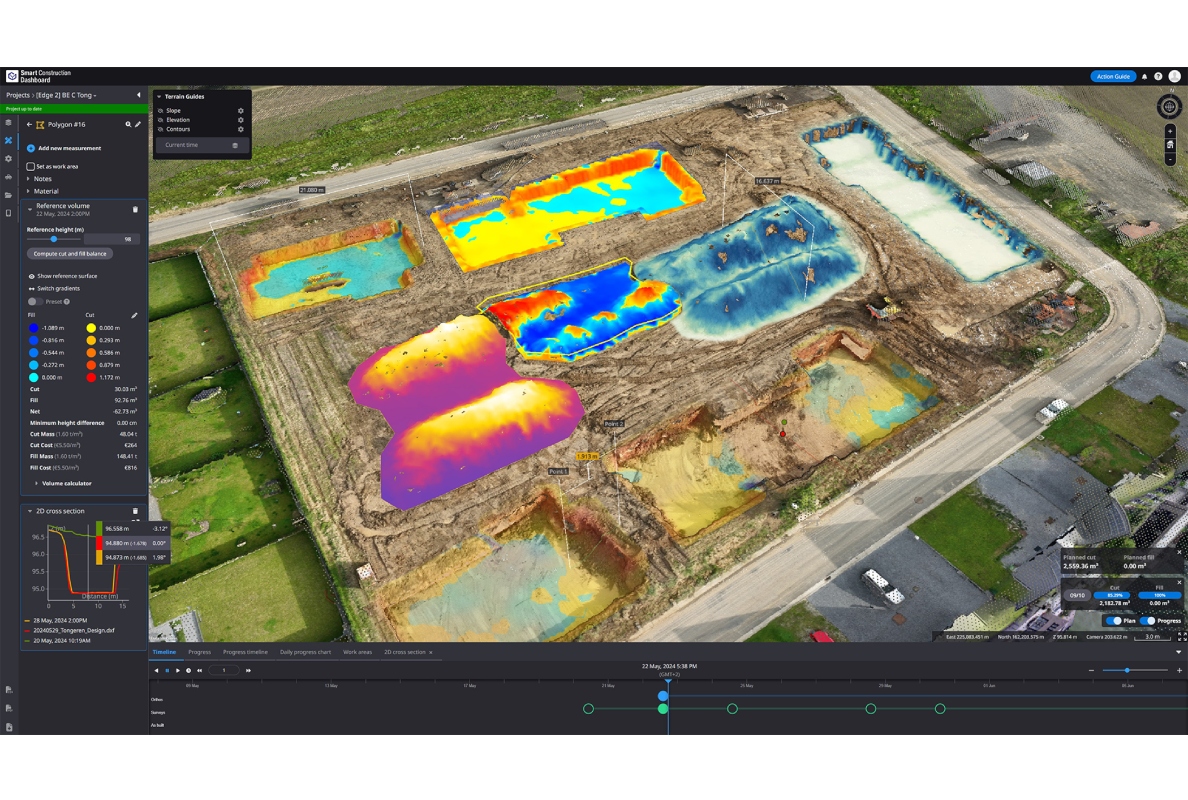Viewport: 1188px width, 800px height.
Task: Close the 2D cross section tab
Action: point(431,652)
